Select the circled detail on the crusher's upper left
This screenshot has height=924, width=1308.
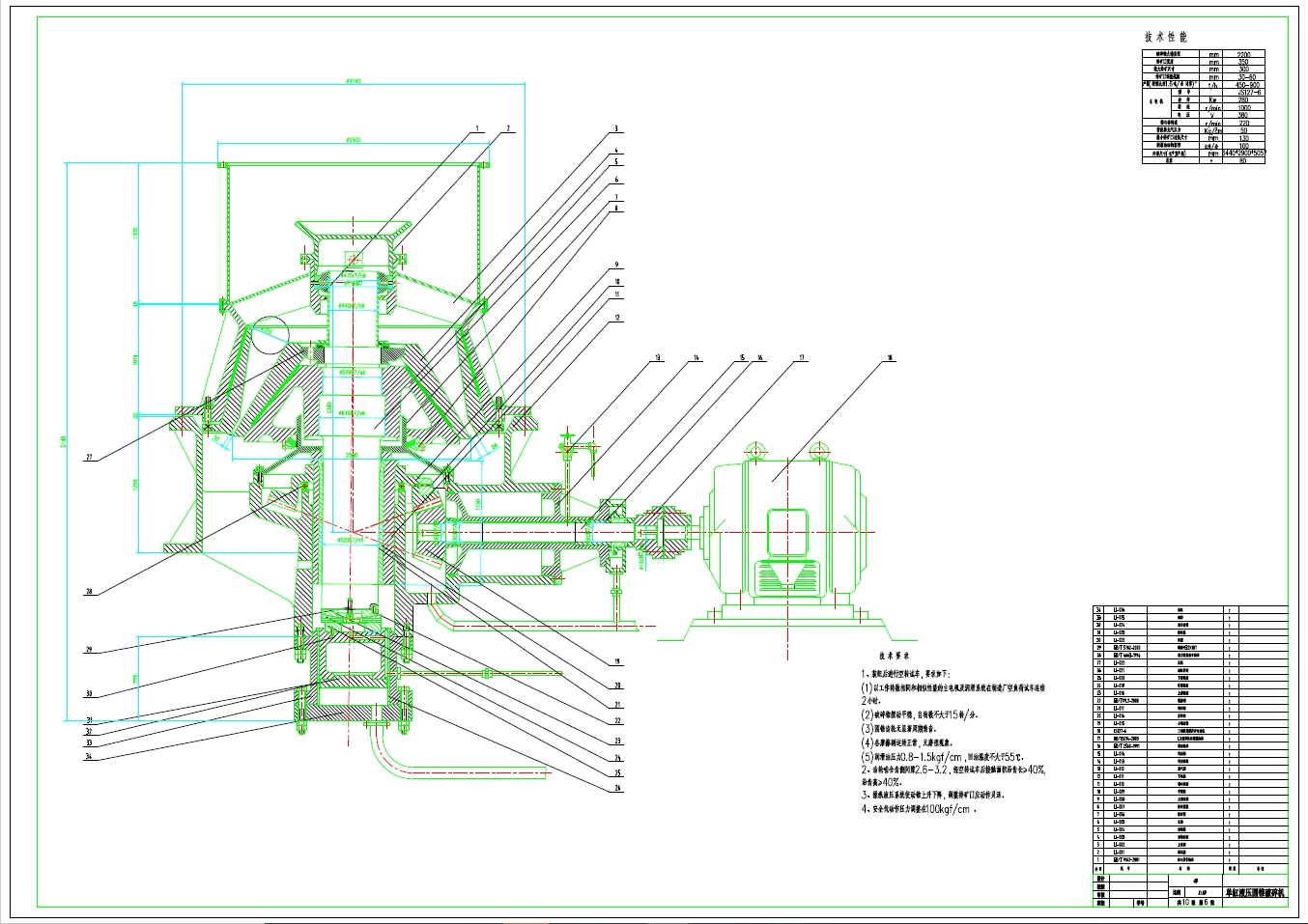[271, 333]
